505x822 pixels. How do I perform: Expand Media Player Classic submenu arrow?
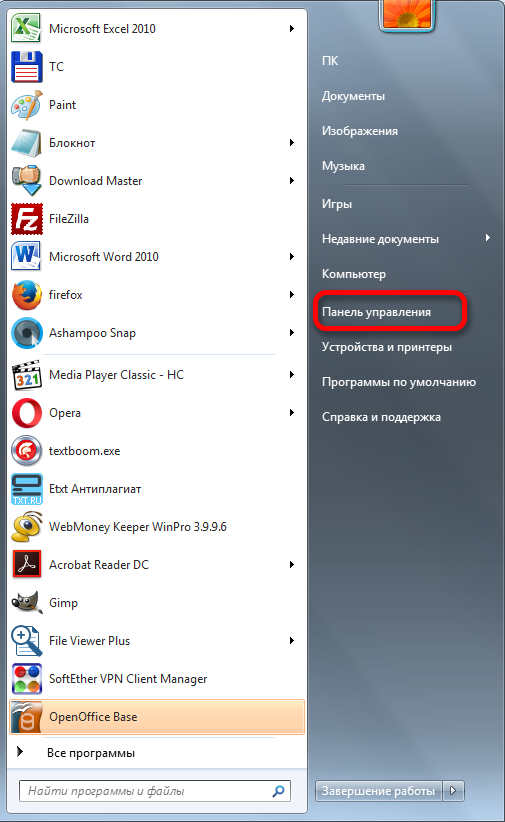(x=292, y=375)
